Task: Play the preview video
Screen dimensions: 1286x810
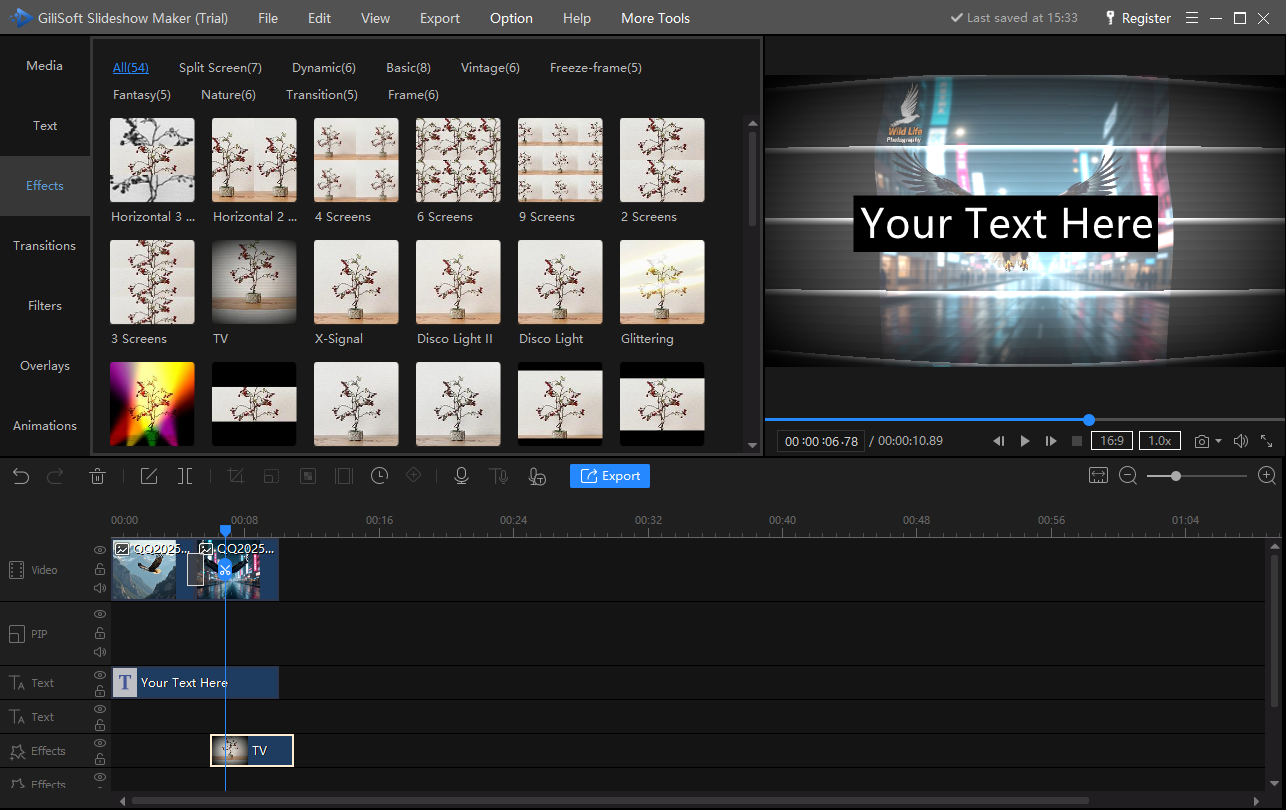Action: point(1025,441)
